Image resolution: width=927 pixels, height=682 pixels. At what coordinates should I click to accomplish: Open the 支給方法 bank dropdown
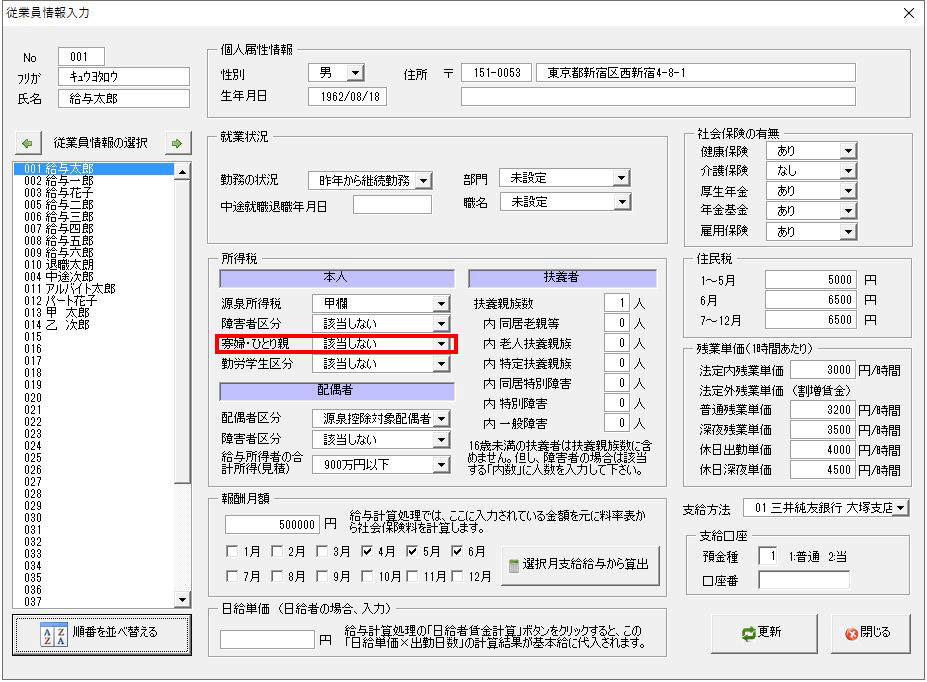[x=900, y=508]
